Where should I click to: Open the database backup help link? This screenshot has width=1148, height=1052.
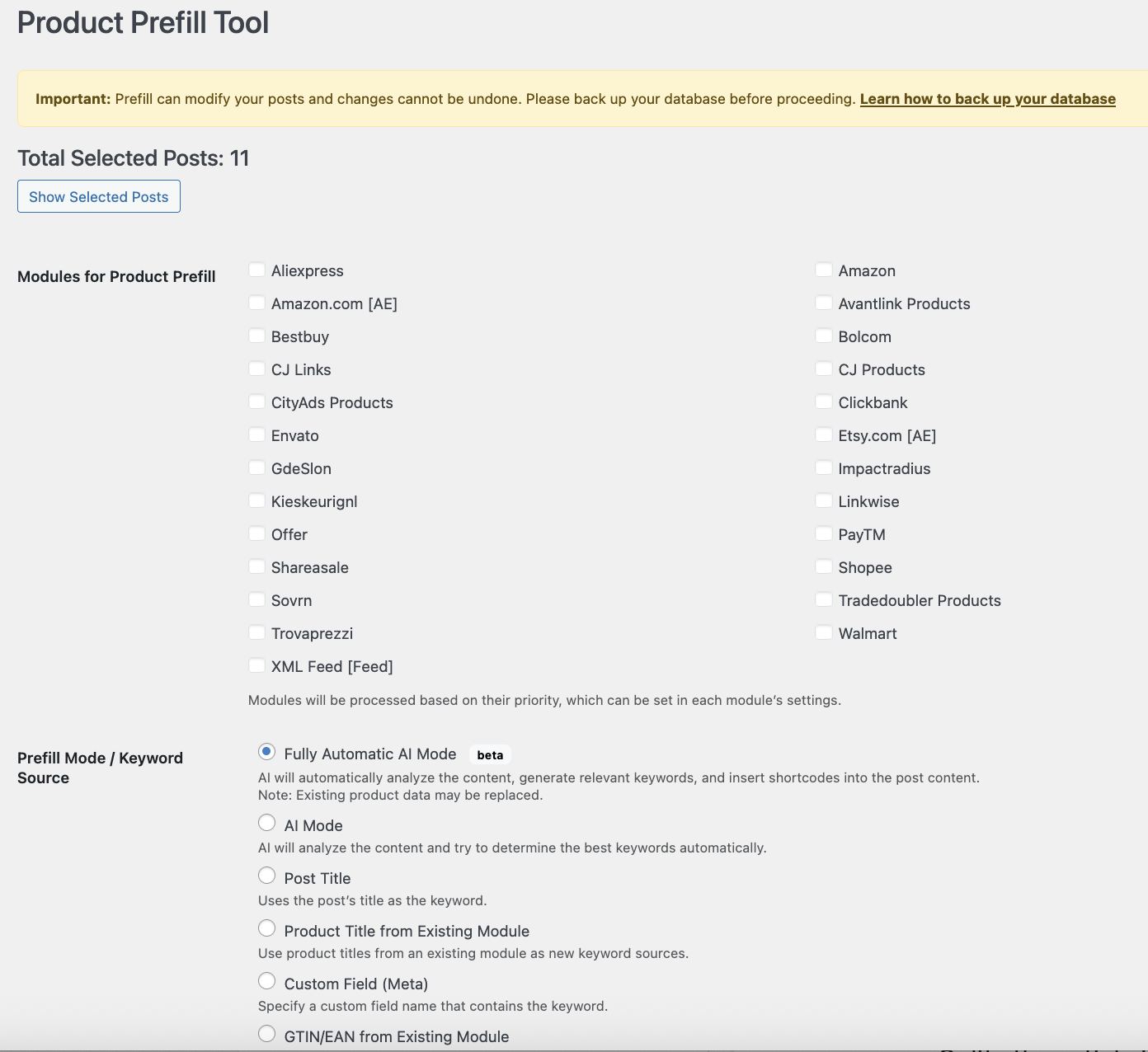coord(987,99)
